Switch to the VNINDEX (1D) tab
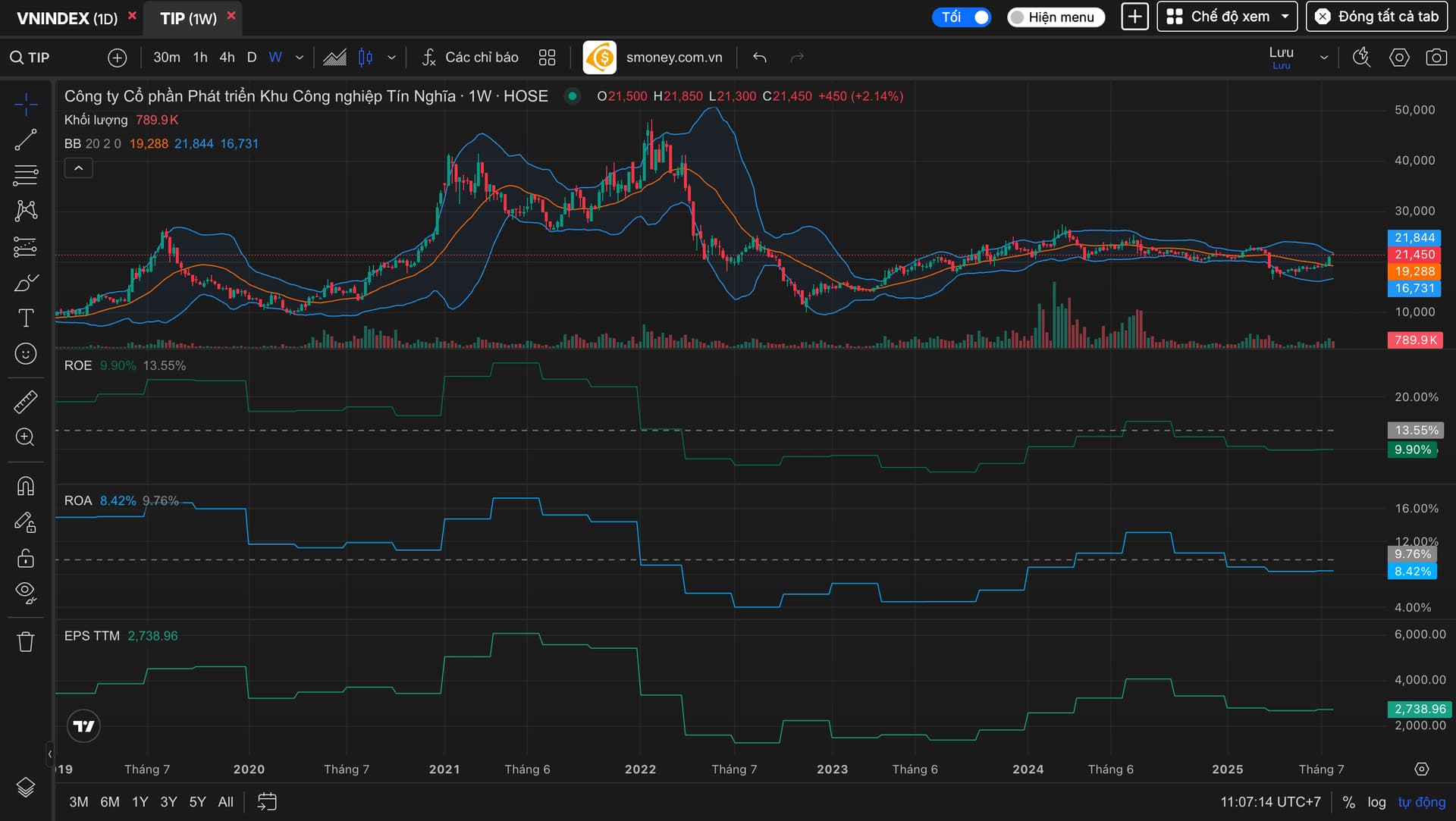Screen dimensions: 1456x821 (x=67, y=18)
